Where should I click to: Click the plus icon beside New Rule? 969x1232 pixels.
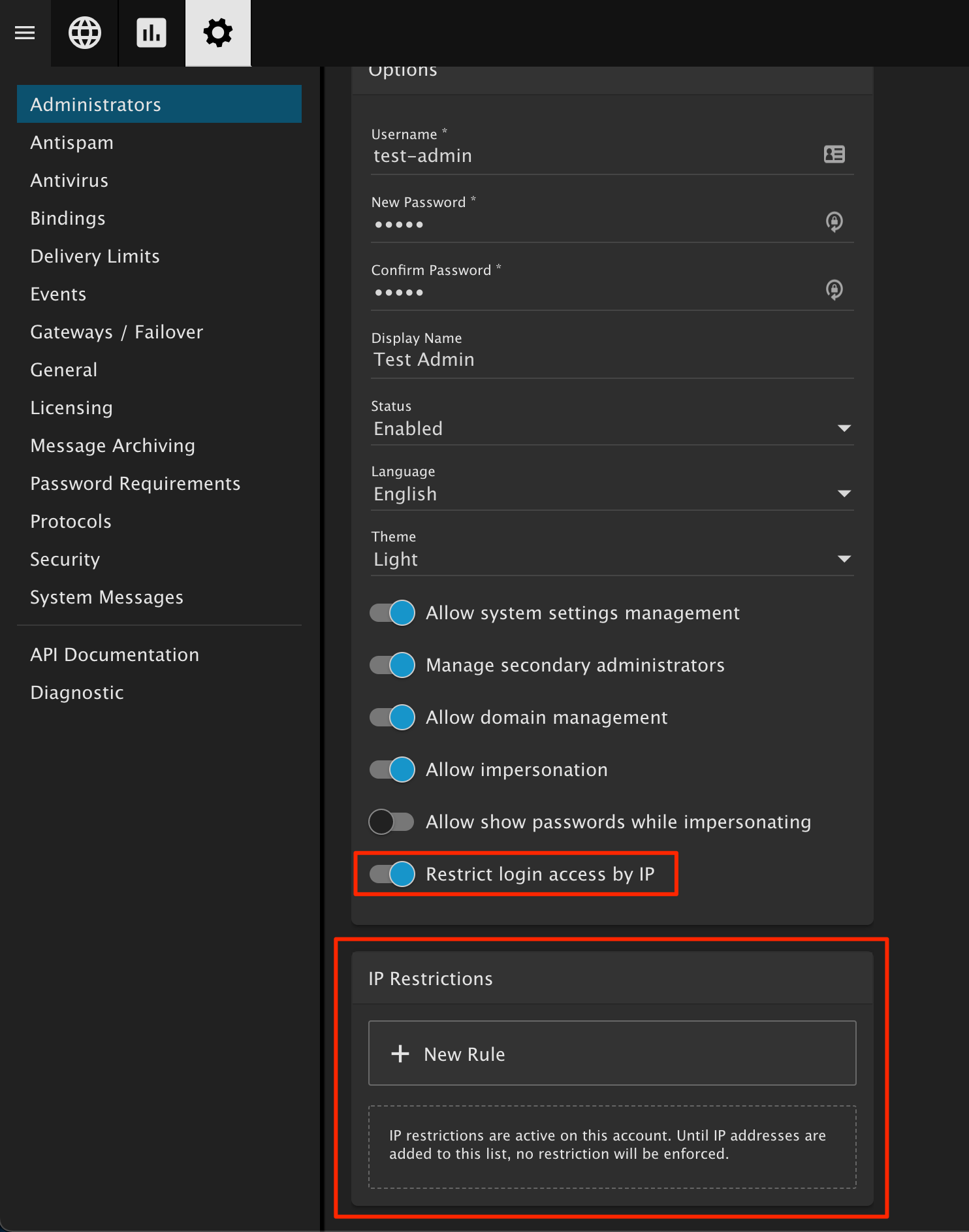click(x=400, y=1054)
